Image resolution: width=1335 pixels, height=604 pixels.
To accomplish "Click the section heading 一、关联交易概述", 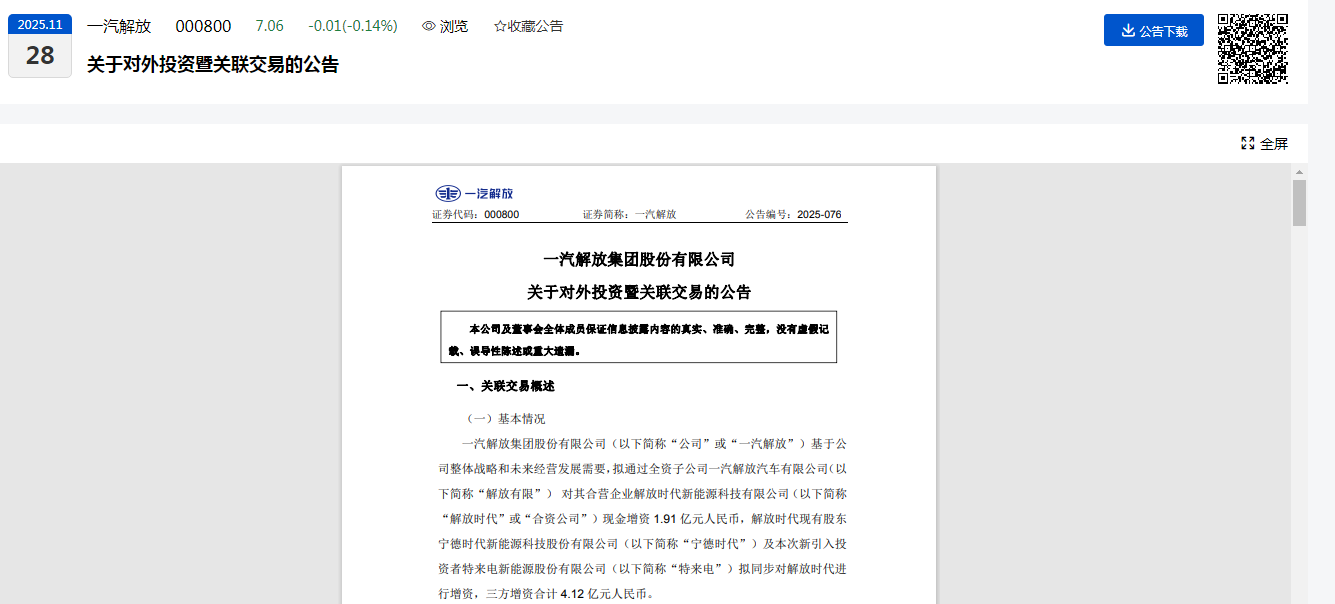I will click(x=505, y=386).
